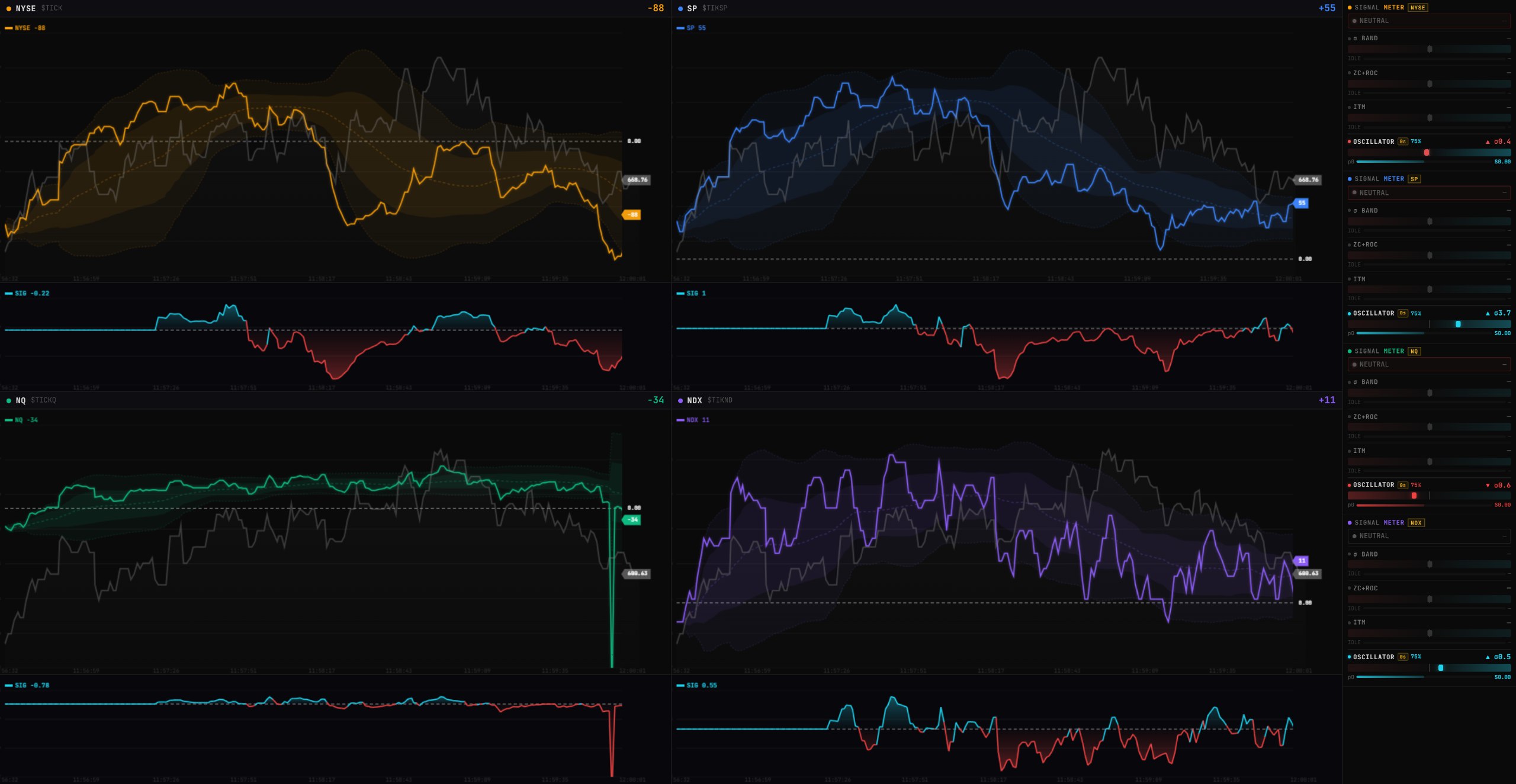This screenshot has height=784, width=1516.
Task: Click the SP tag in Signal Meter header
Action: point(1414,179)
